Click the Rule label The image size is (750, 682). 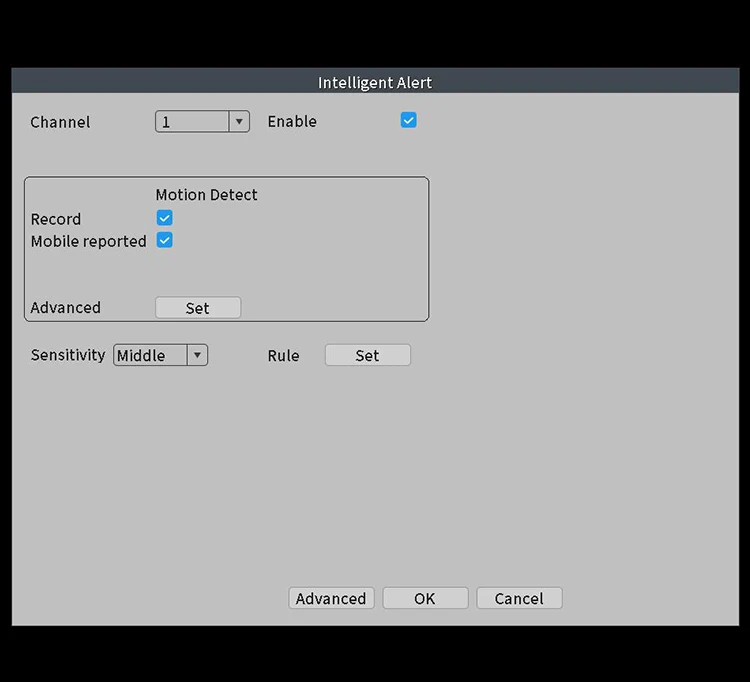pos(284,355)
